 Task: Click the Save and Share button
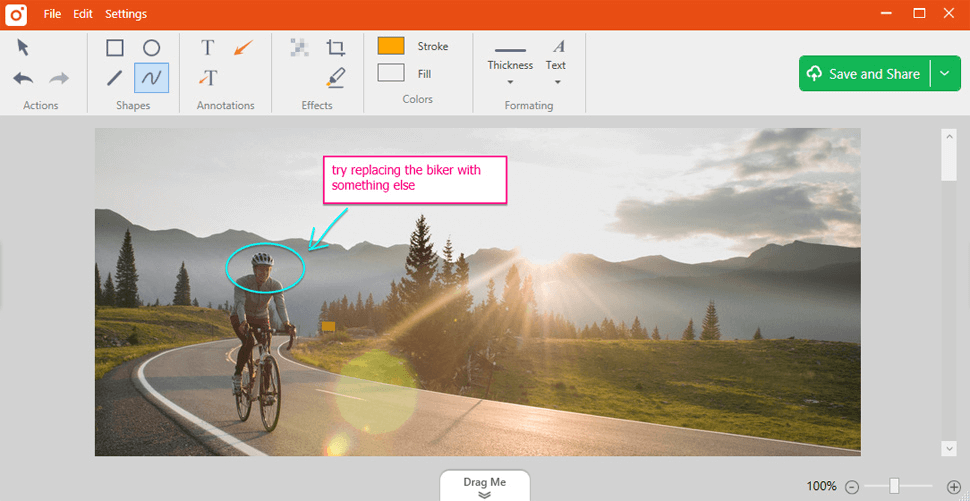click(864, 74)
